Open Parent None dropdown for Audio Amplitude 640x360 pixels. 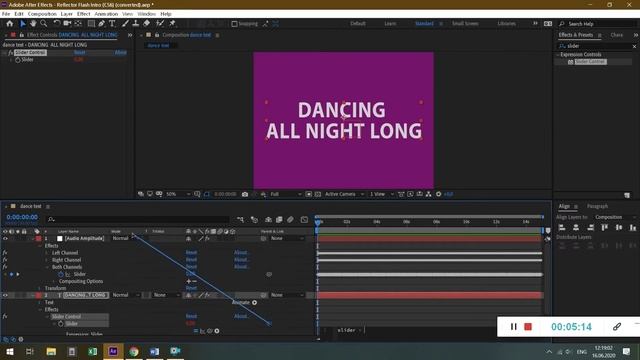pos(287,238)
